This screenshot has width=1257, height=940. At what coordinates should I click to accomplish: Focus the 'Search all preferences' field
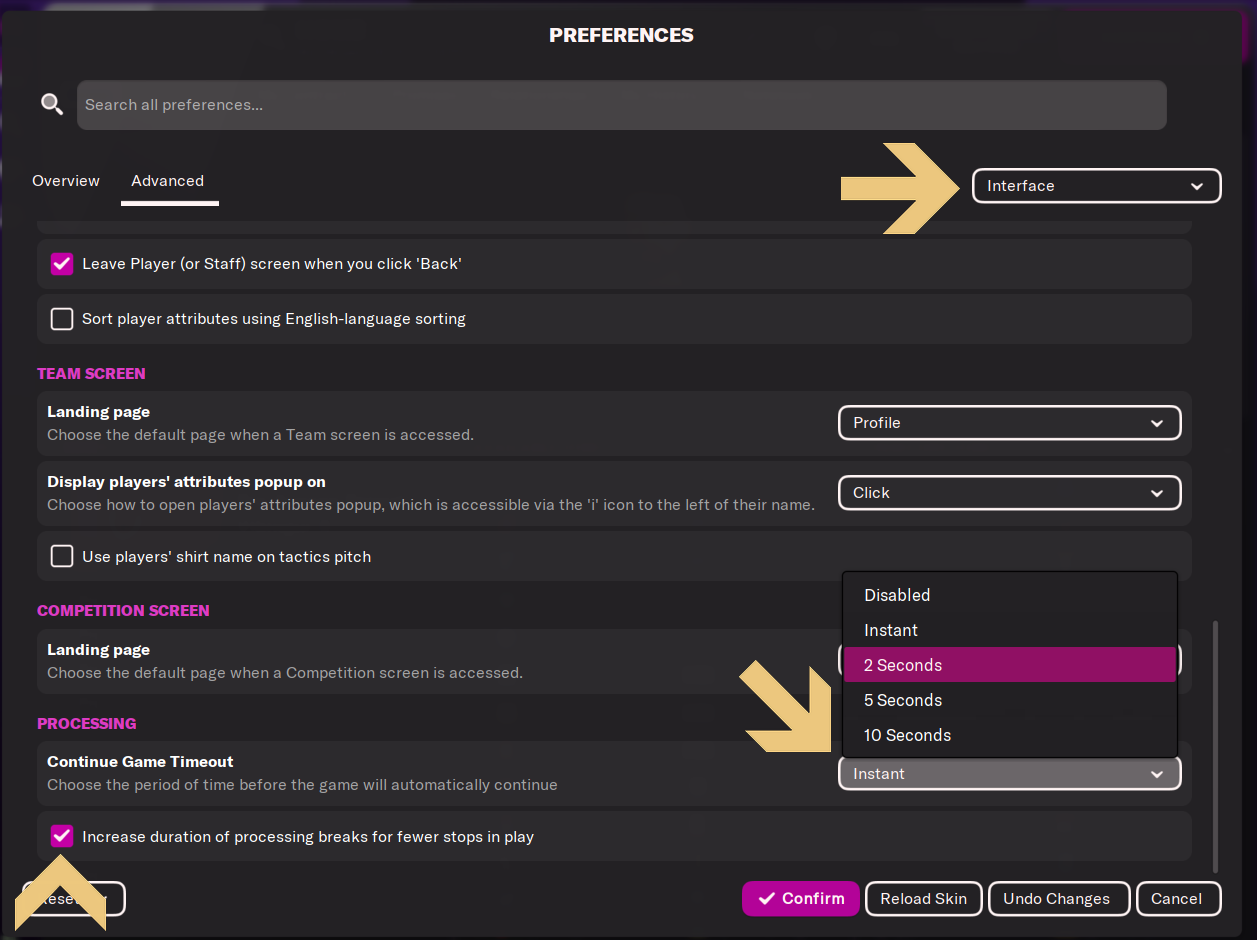click(x=621, y=105)
